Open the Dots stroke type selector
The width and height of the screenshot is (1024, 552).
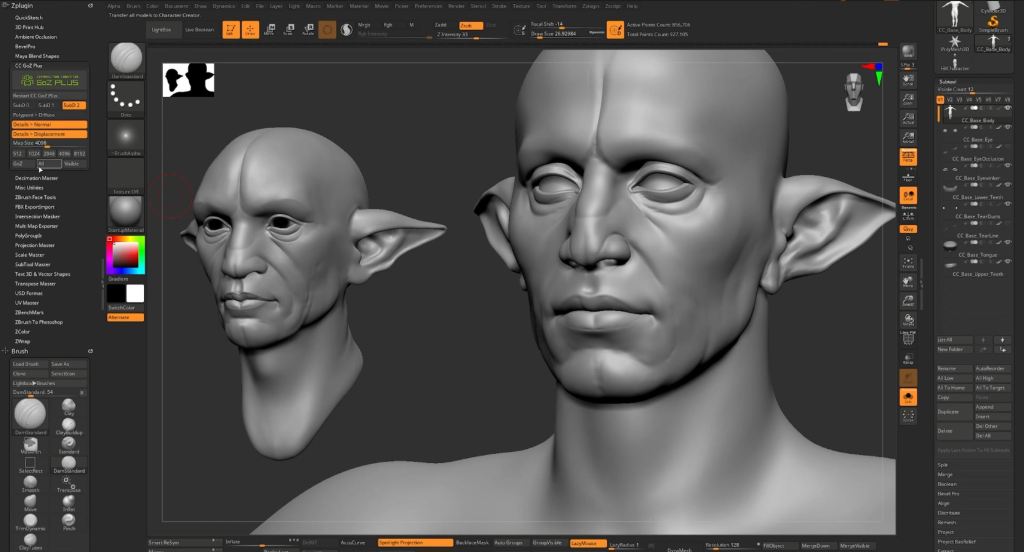pos(126,99)
